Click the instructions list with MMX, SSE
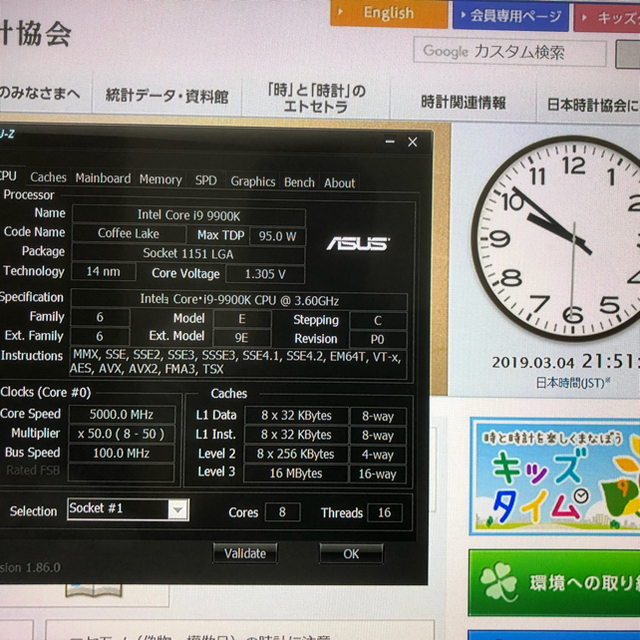This screenshot has width=640, height=640. point(238,362)
